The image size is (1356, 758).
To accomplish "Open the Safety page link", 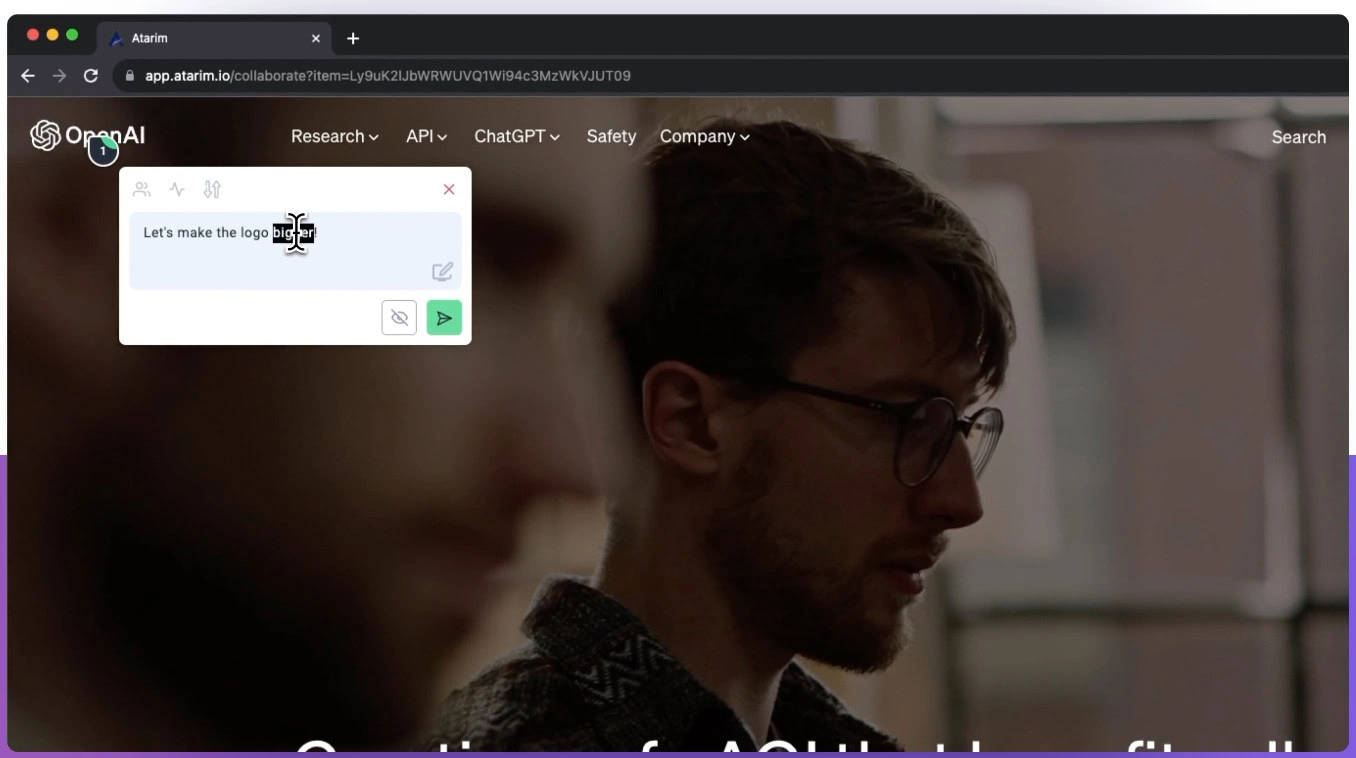I will [x=611, y=137].
